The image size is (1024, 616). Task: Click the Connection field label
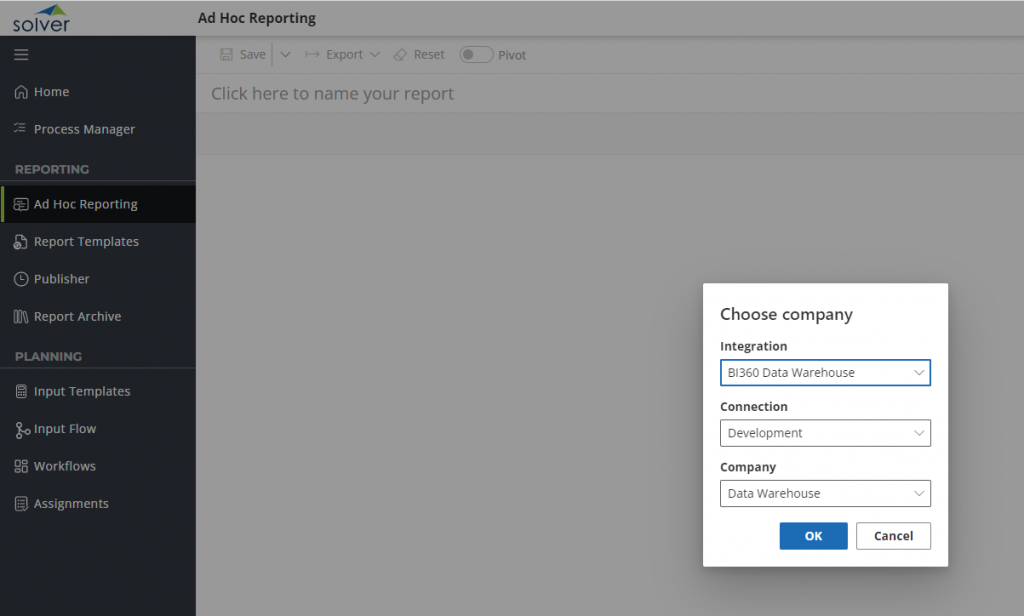[x=754, y=407]
